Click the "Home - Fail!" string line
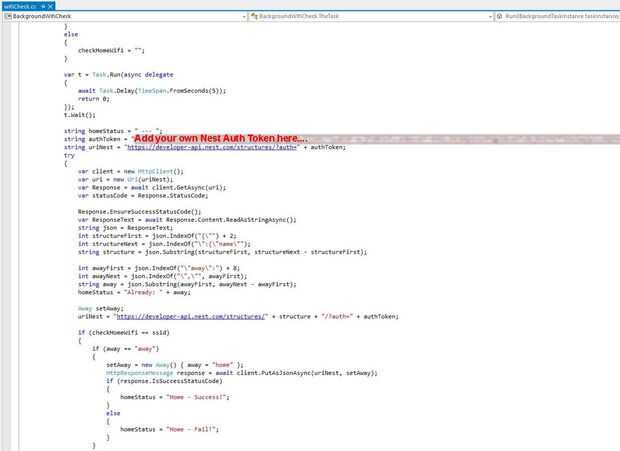The width and height of the screenshot is (620, 451). coord(170,429)
